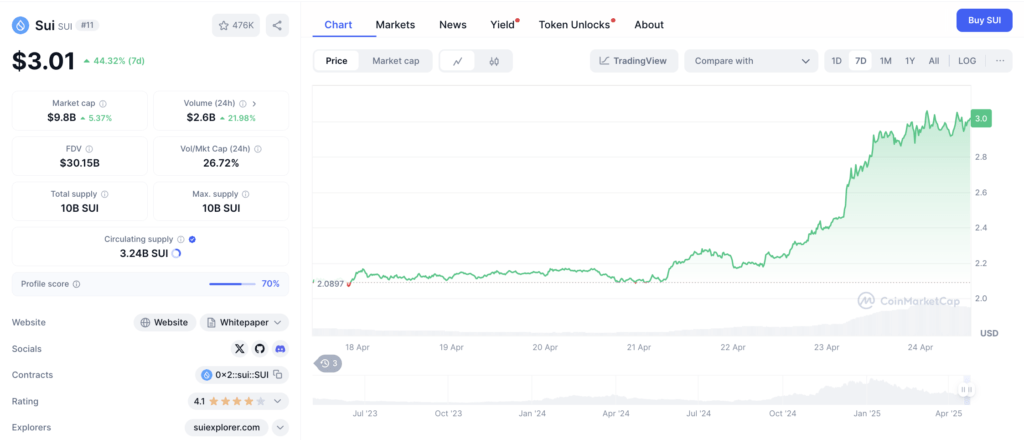The width and height of the screenshot is (1024, 440).
Task: Click circulating supply progress ring icon
Action: 176,253
